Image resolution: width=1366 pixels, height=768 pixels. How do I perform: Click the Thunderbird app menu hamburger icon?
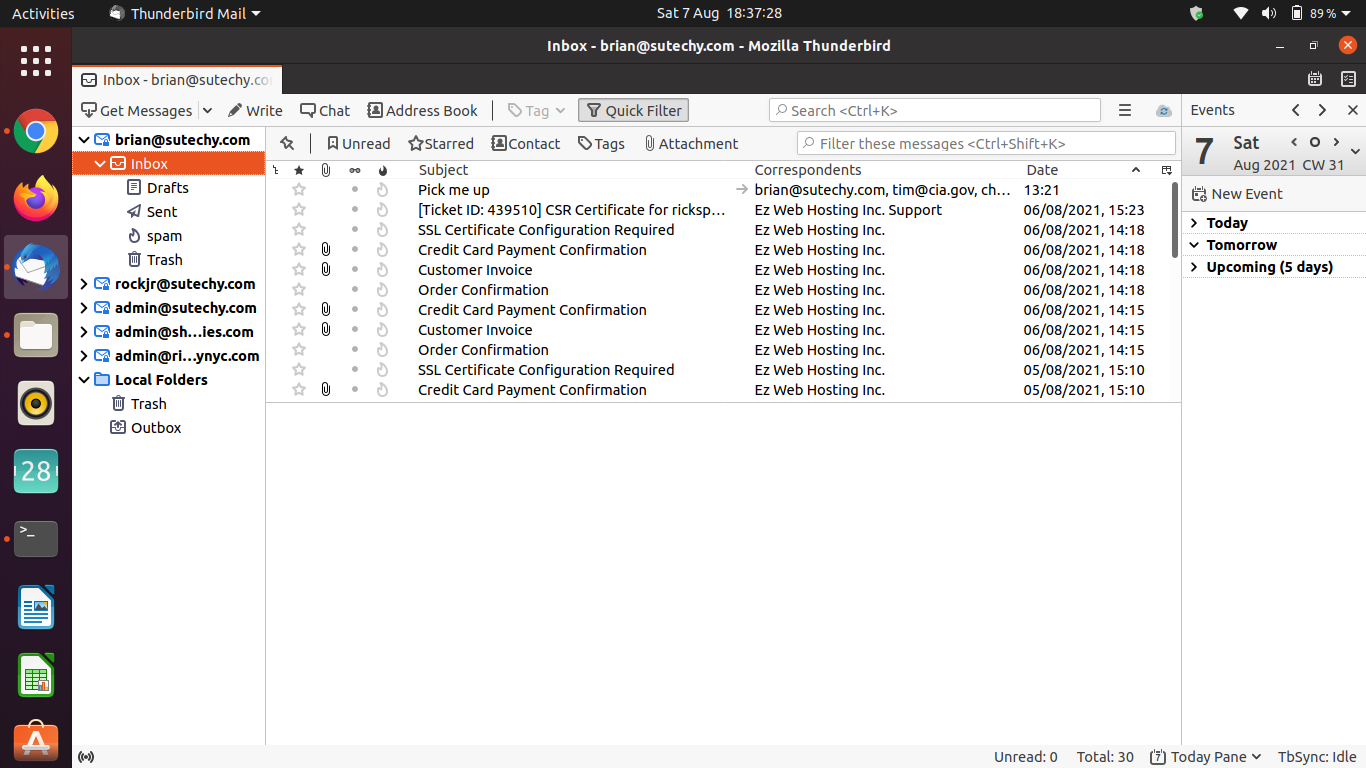tap(1125, 111)
